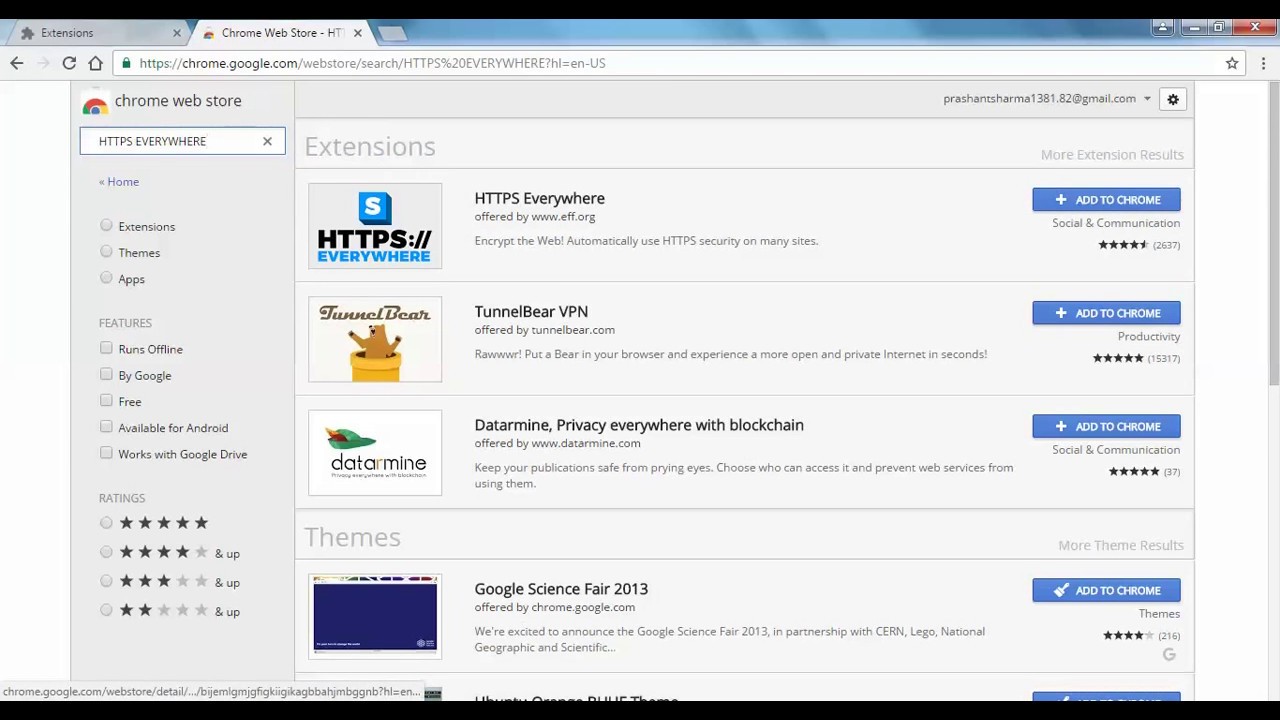
Task: Click the browser home icon
Action: pos(95,63)
